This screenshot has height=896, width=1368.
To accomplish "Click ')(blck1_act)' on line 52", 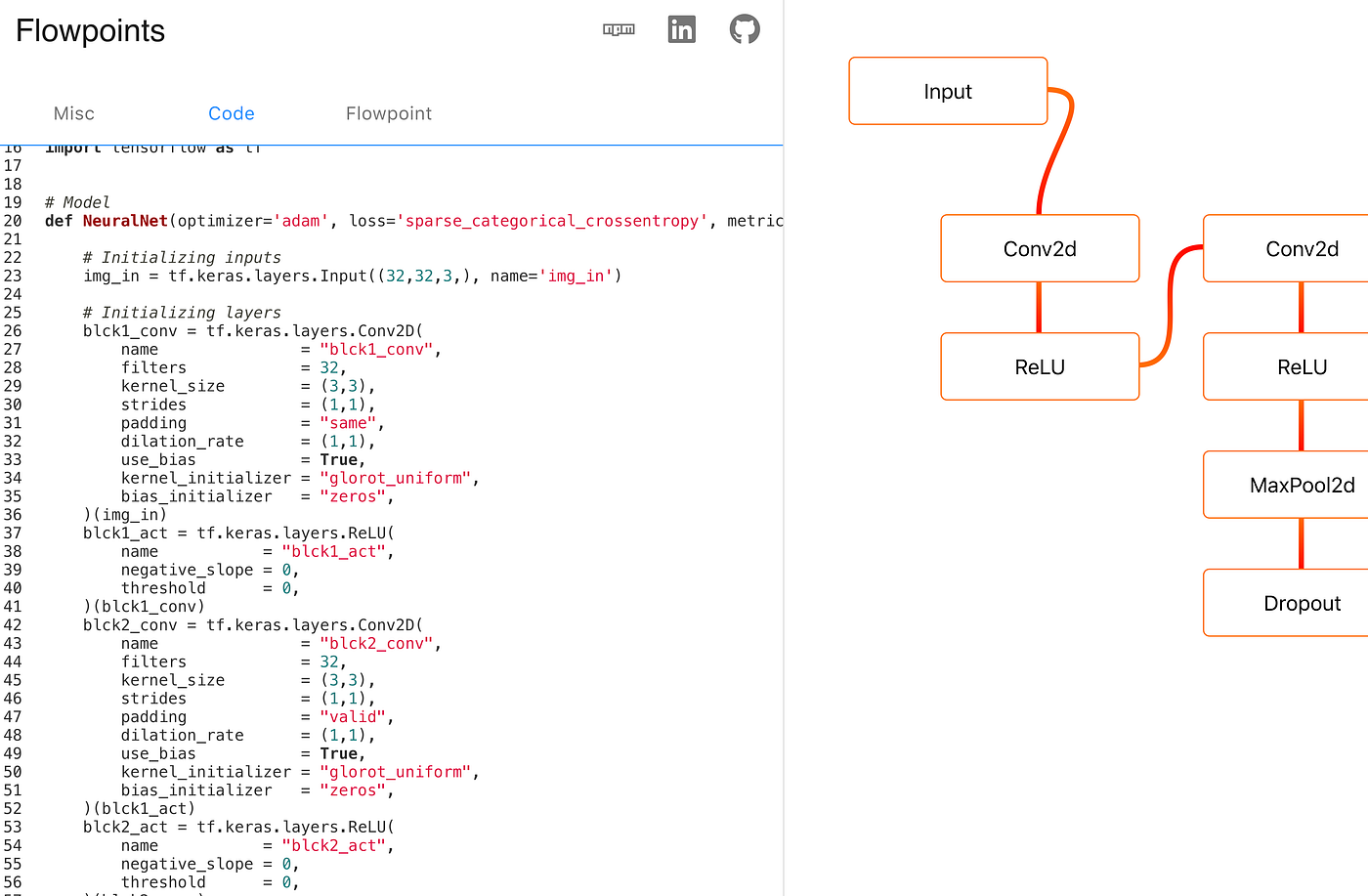I will pos(140,809).
